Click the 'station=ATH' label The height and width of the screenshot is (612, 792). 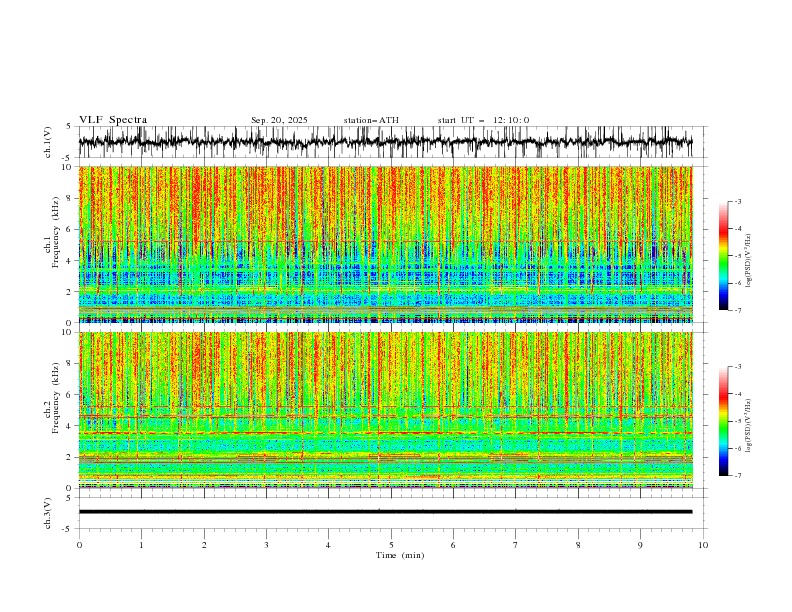(371, 120)
